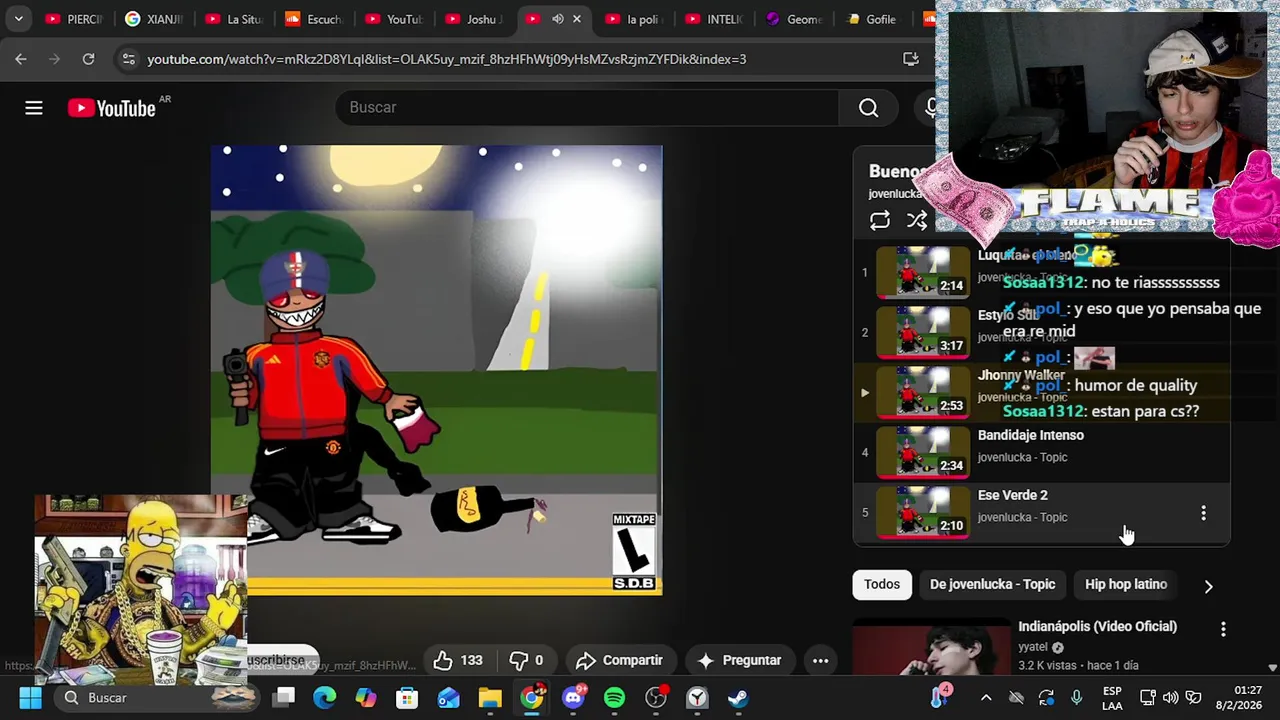Switch to the La Situ YouTube tab

[x=234, y=19]
